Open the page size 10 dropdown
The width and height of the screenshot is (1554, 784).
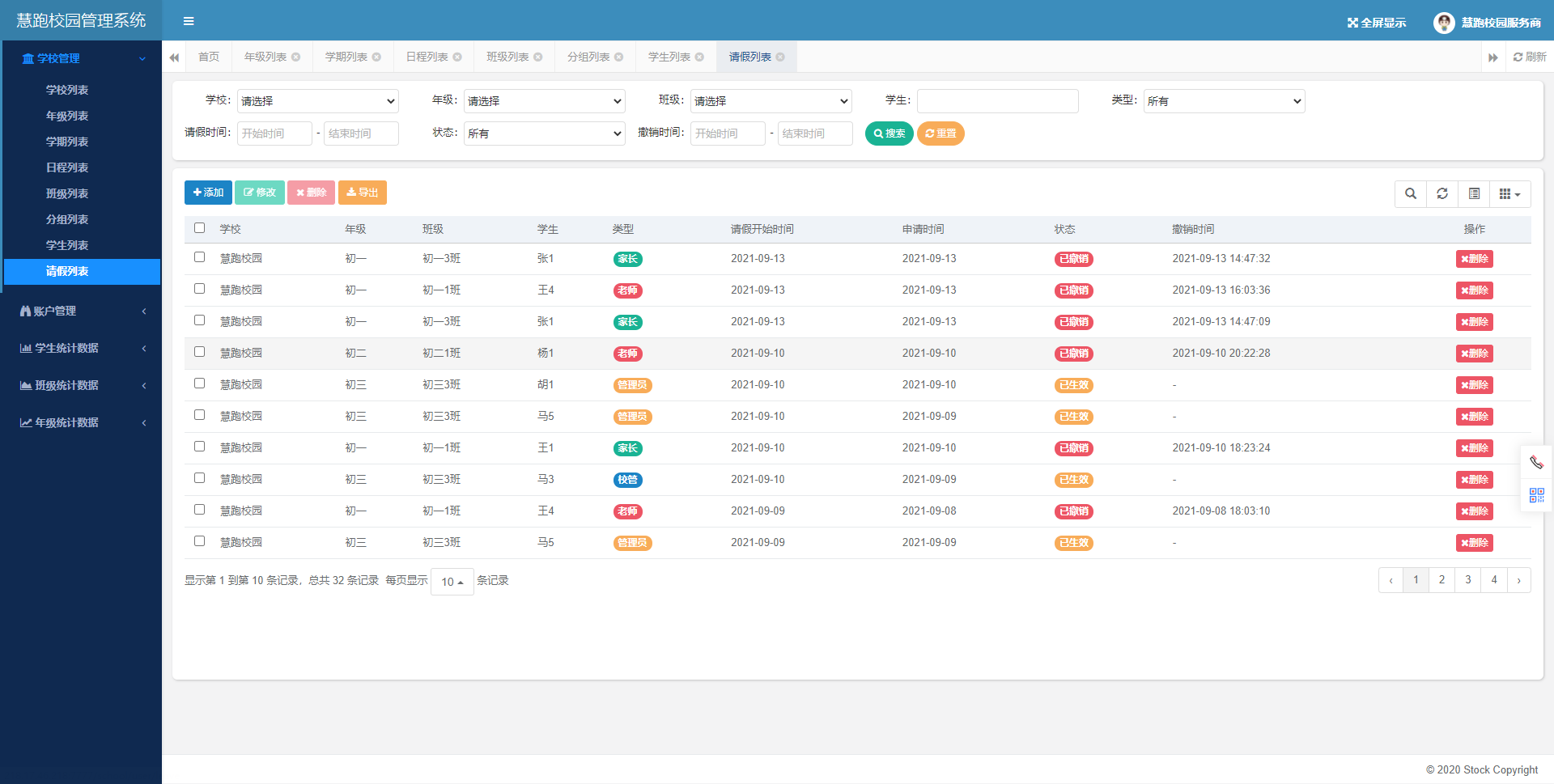point(452,582)
